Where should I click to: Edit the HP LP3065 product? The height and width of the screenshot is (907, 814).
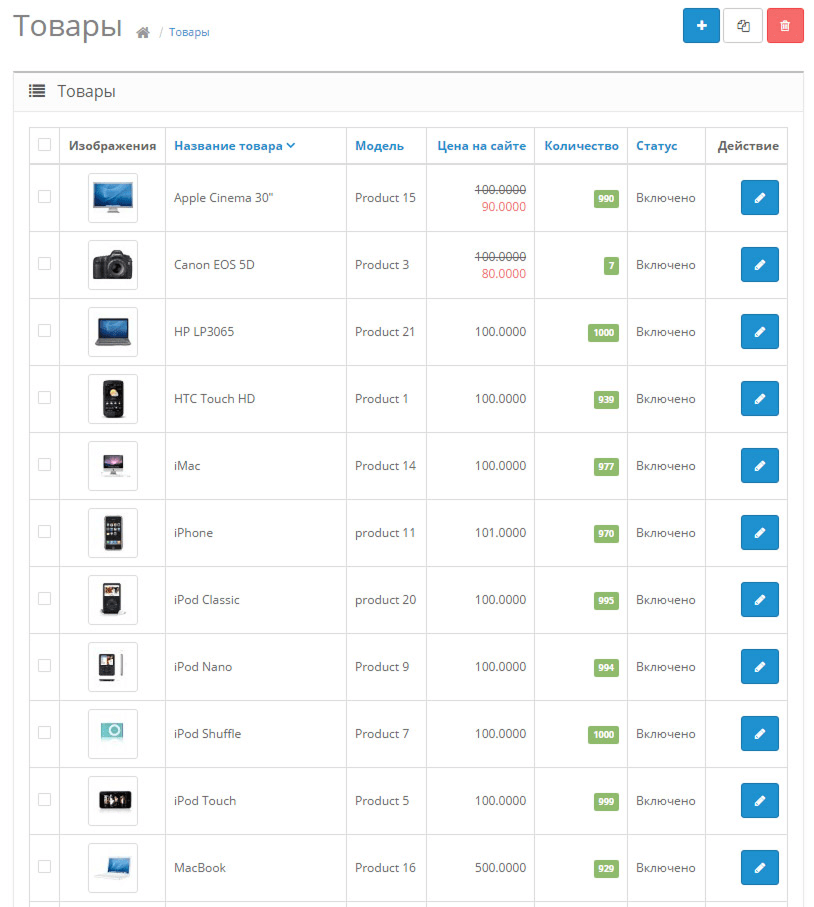click(x=760, y=331)
